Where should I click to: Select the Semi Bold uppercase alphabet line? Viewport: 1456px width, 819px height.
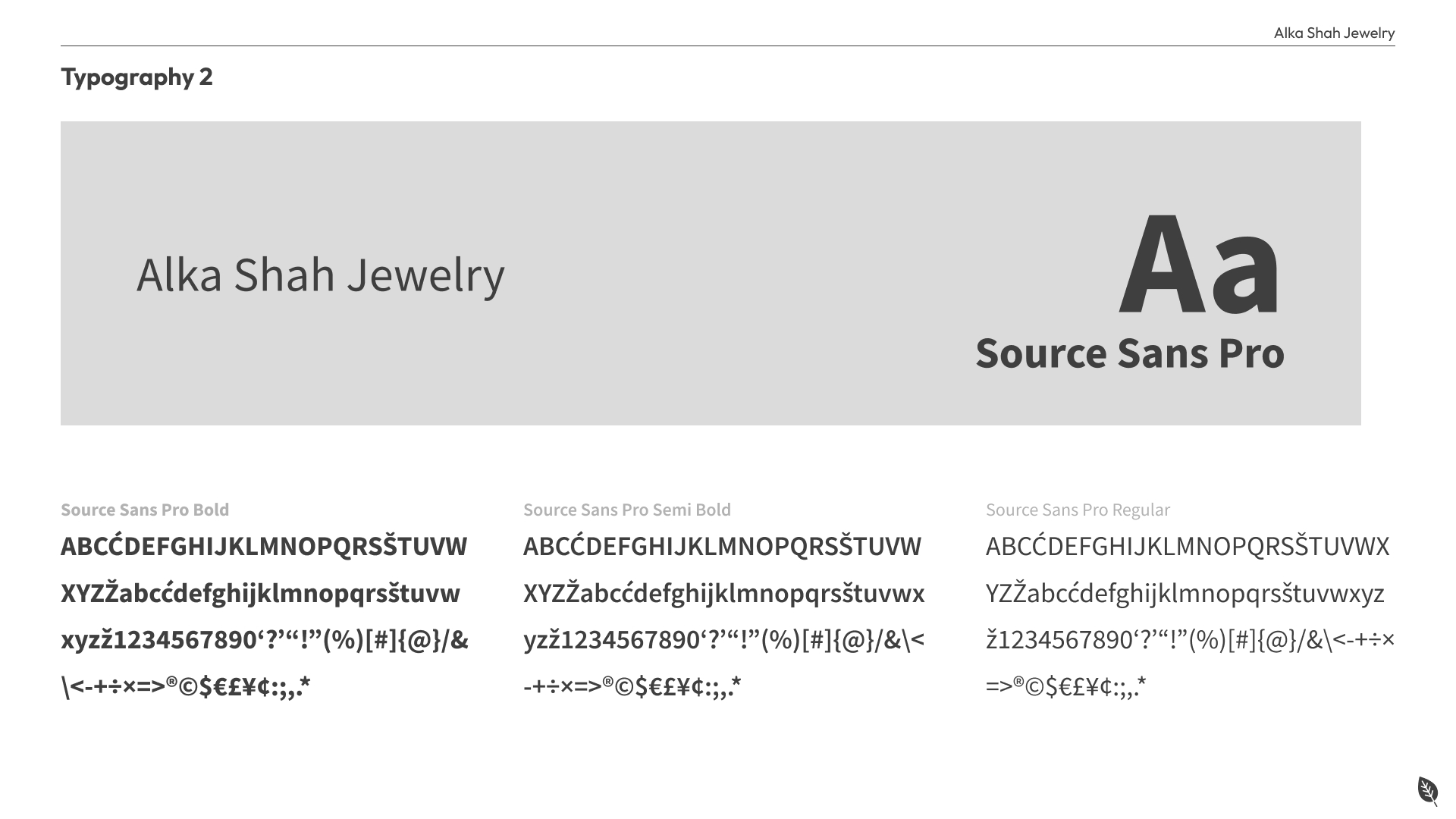click(x=722, y=547)
